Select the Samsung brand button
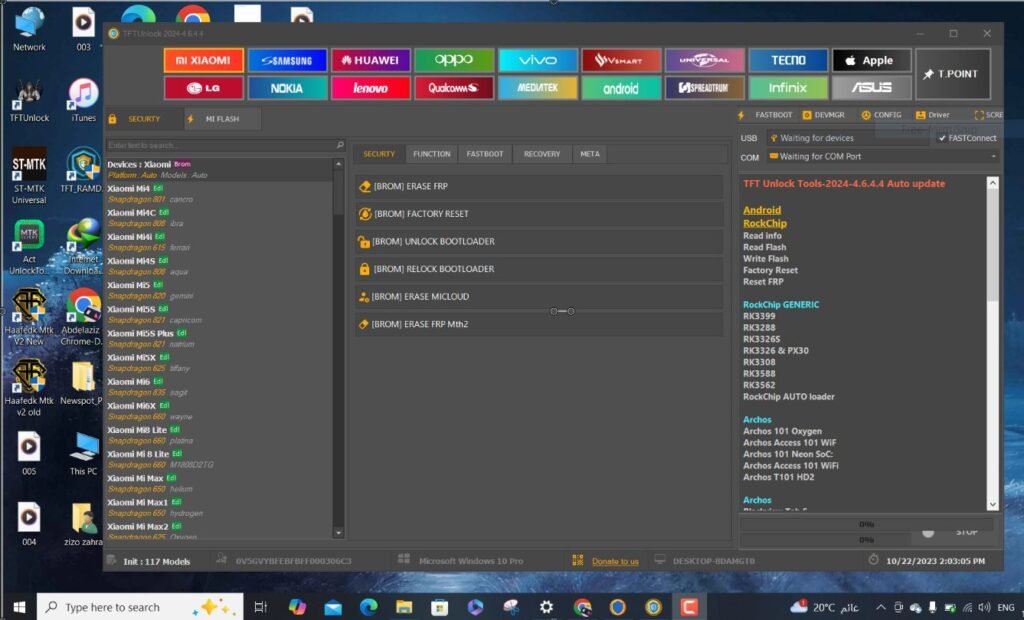The height and width of the screenshot is (620, 1024). click(287, 60)
